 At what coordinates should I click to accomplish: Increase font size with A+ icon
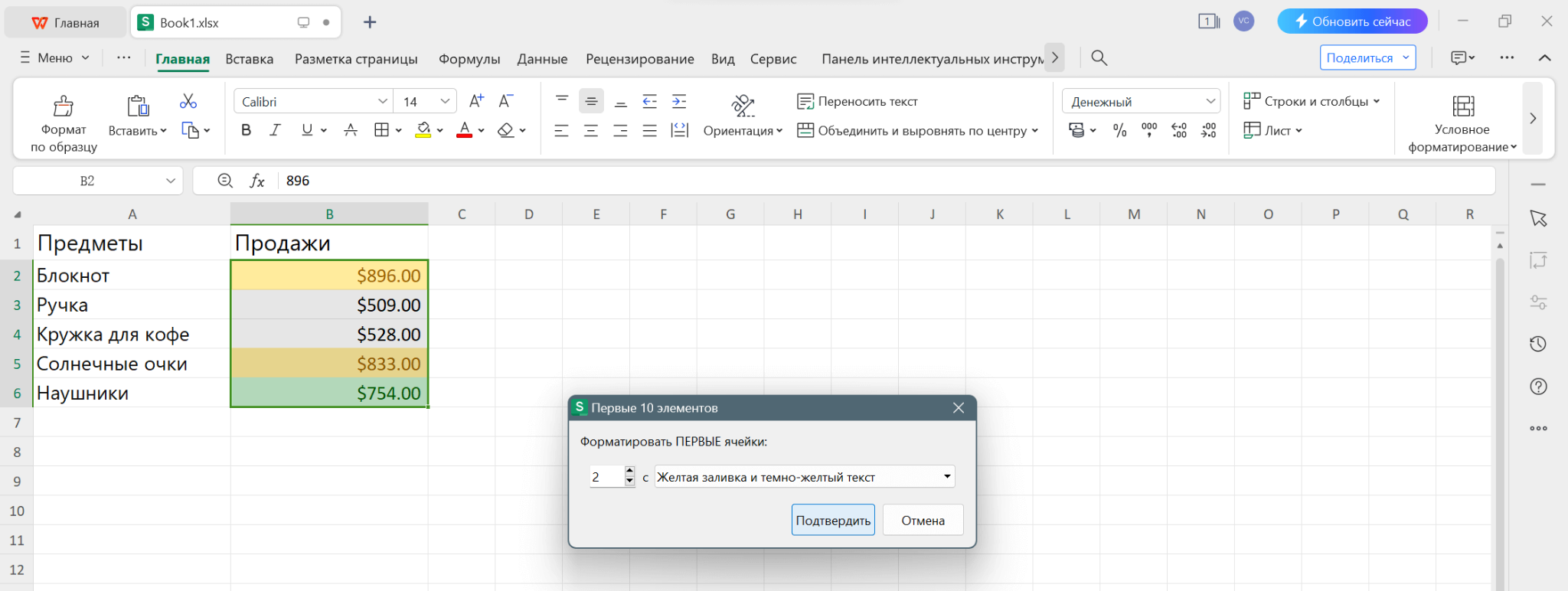point(476,101)
